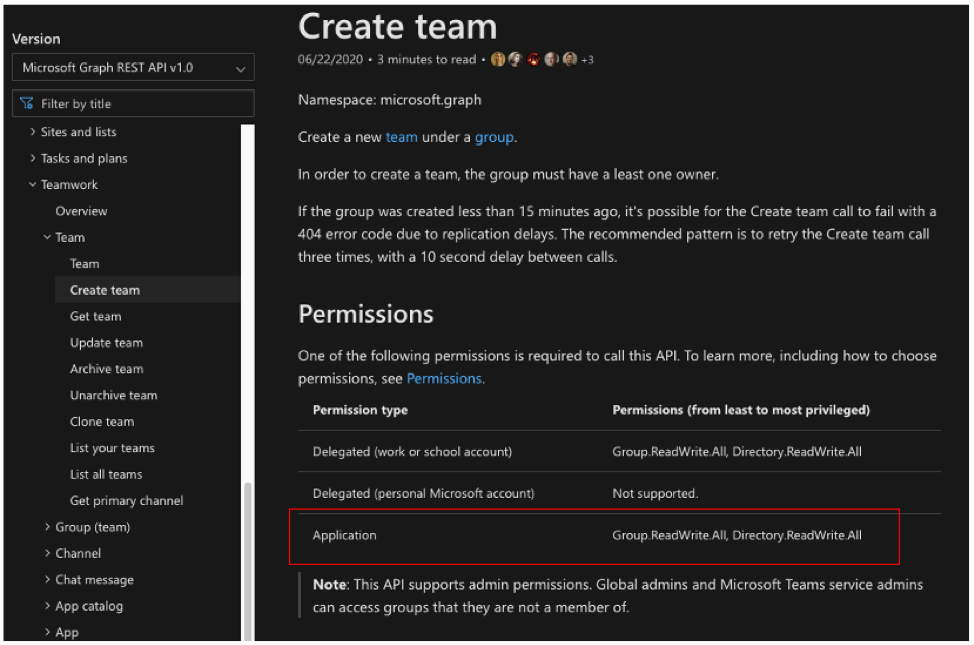The height and width of the screenshot is (645, 974).
Task: Click the Delegated (personal Microsoft account) cell
Action: click(424, 493)
